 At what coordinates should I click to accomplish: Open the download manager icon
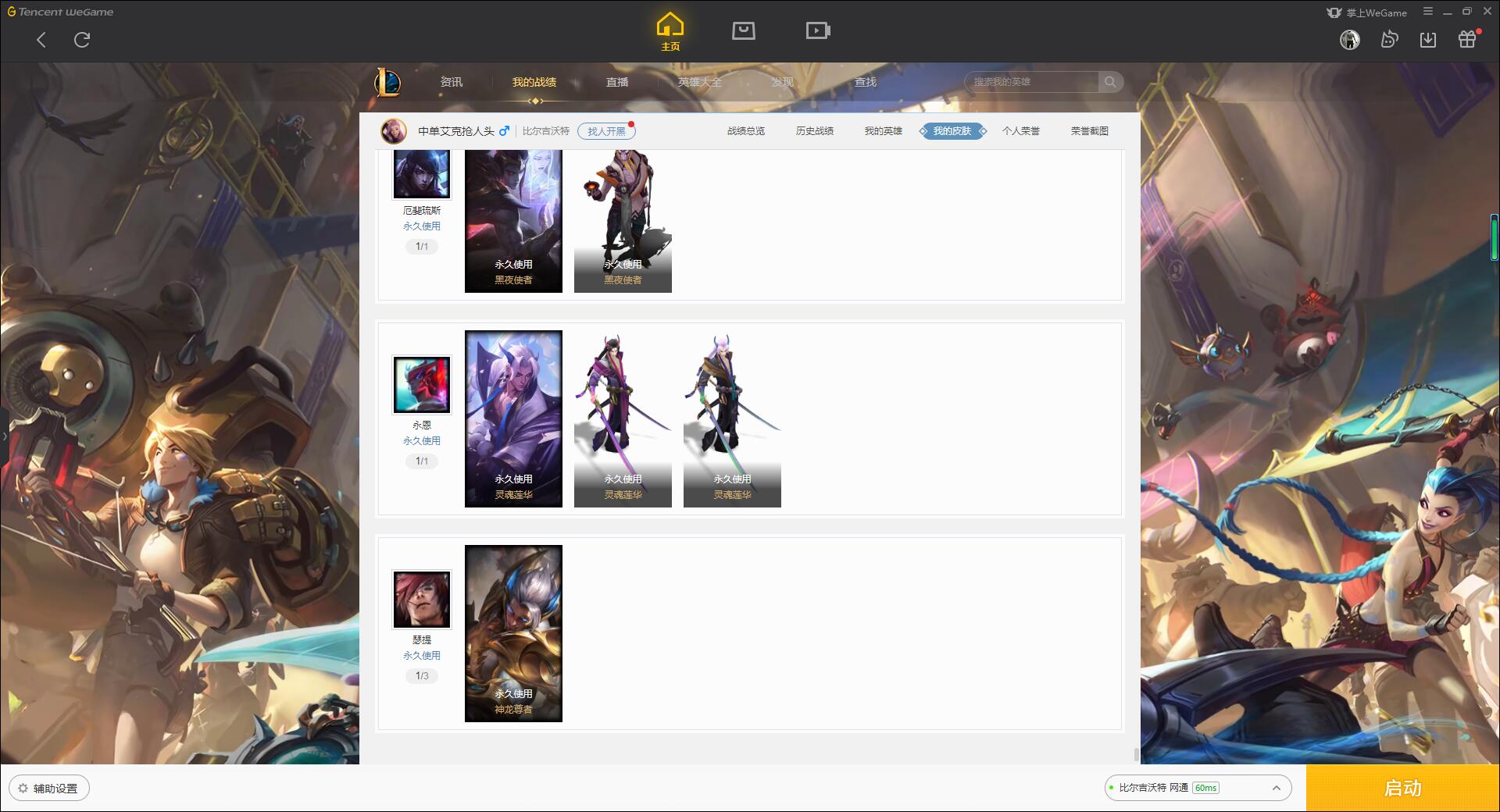pos(1428,40)
